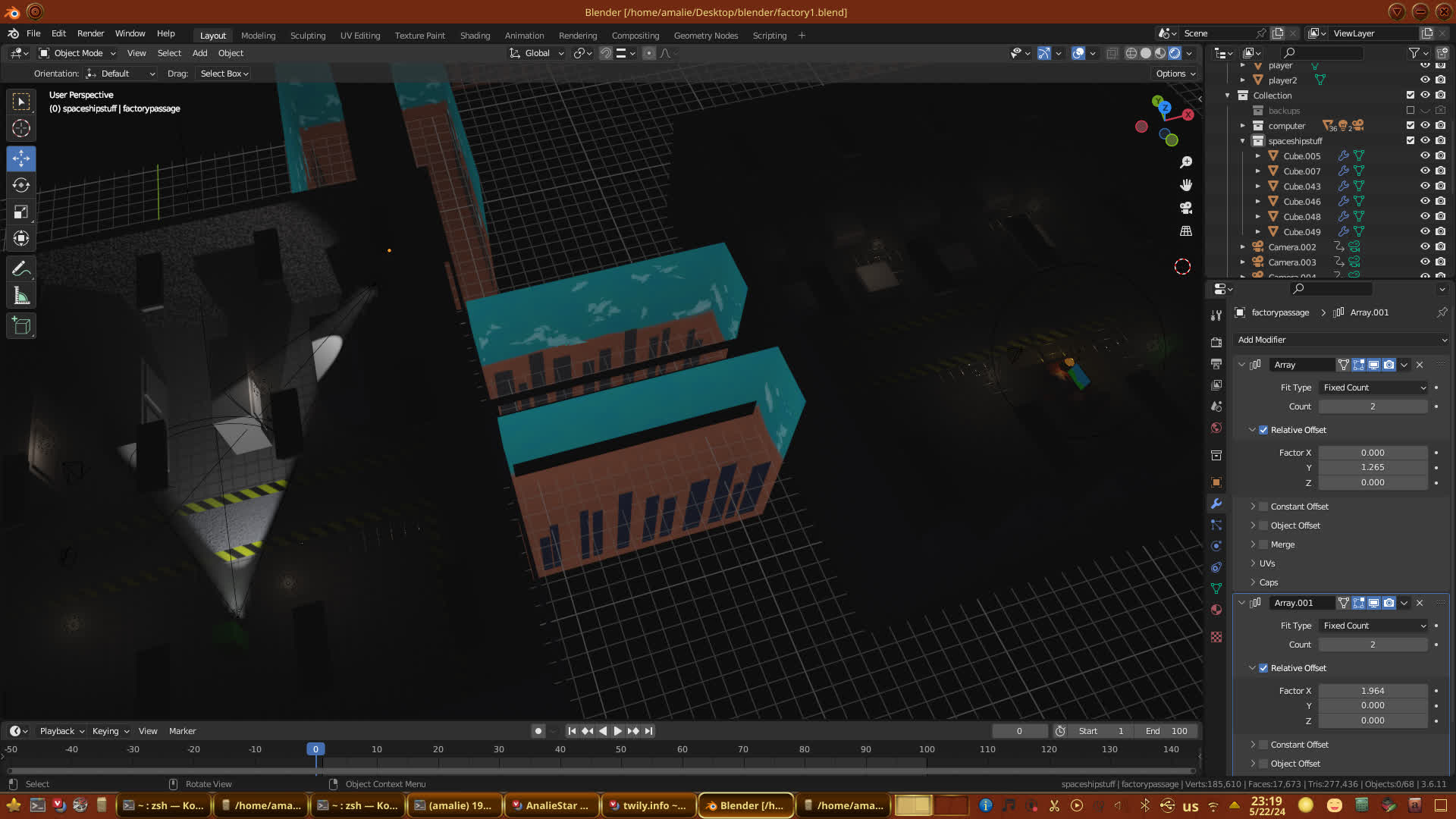Expand the Caps section

1268,582
